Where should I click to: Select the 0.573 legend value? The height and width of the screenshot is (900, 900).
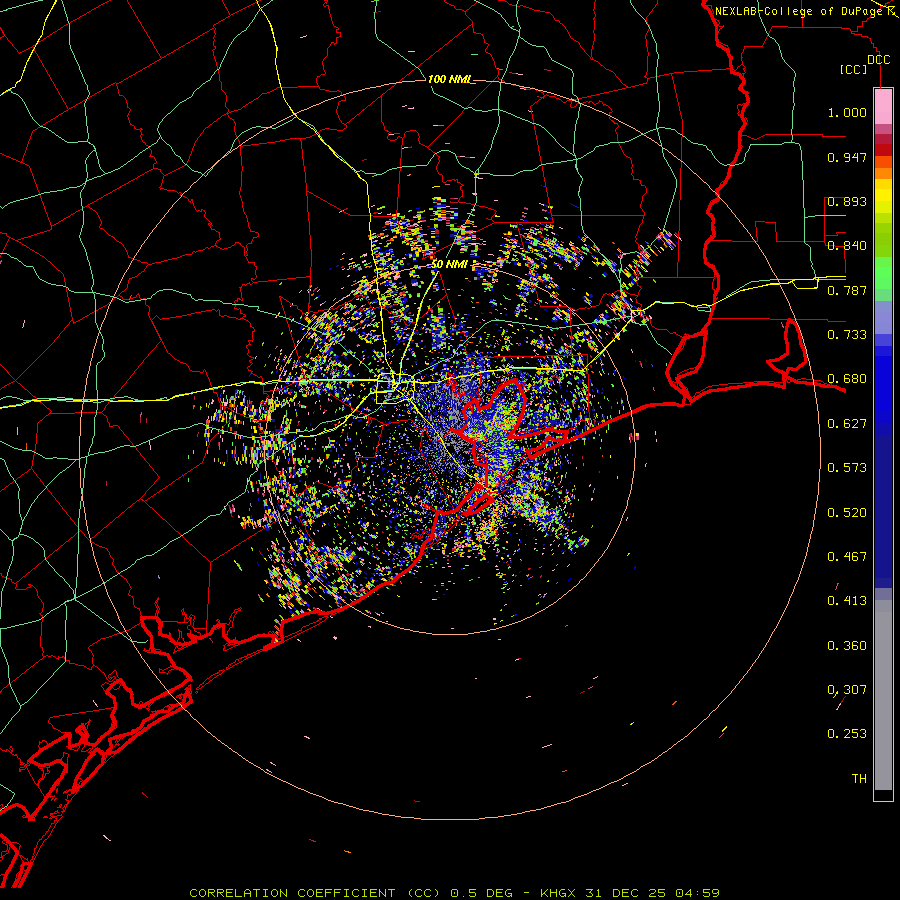coord(847,468)
